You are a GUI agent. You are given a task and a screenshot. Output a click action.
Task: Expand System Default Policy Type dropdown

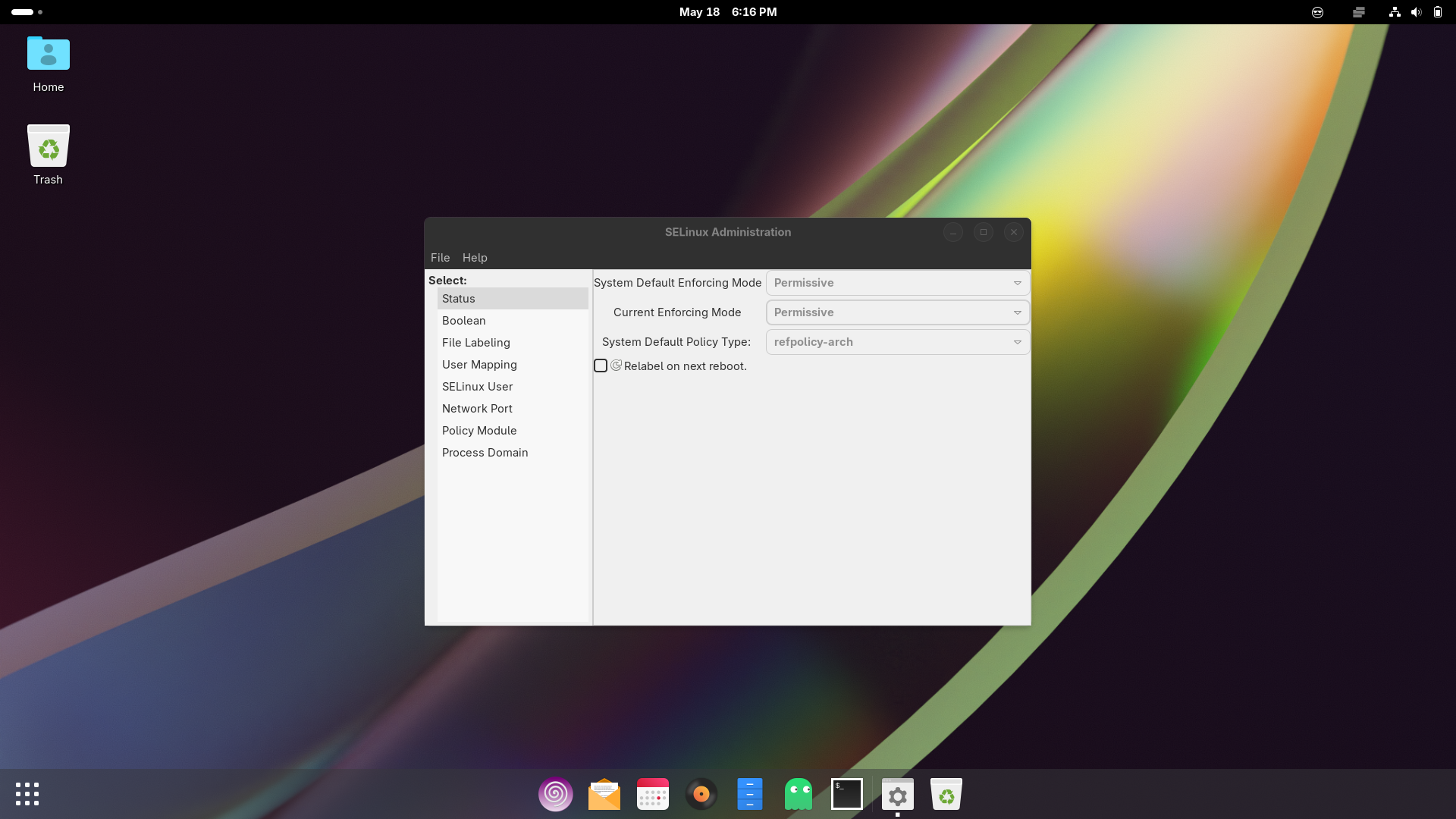tap(898, 342)
